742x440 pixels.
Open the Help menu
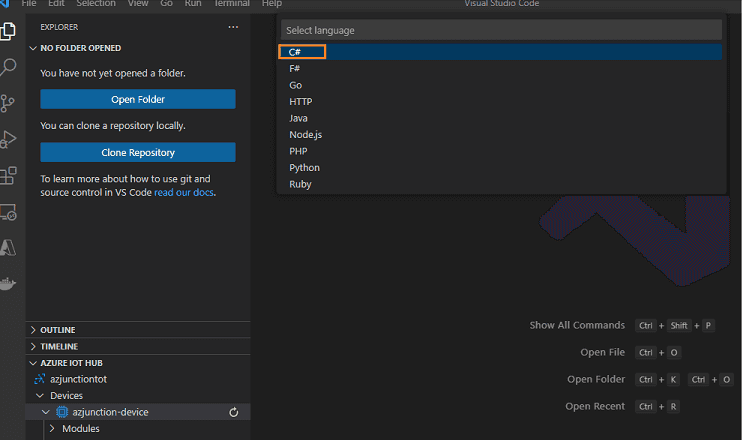point(272,4)
